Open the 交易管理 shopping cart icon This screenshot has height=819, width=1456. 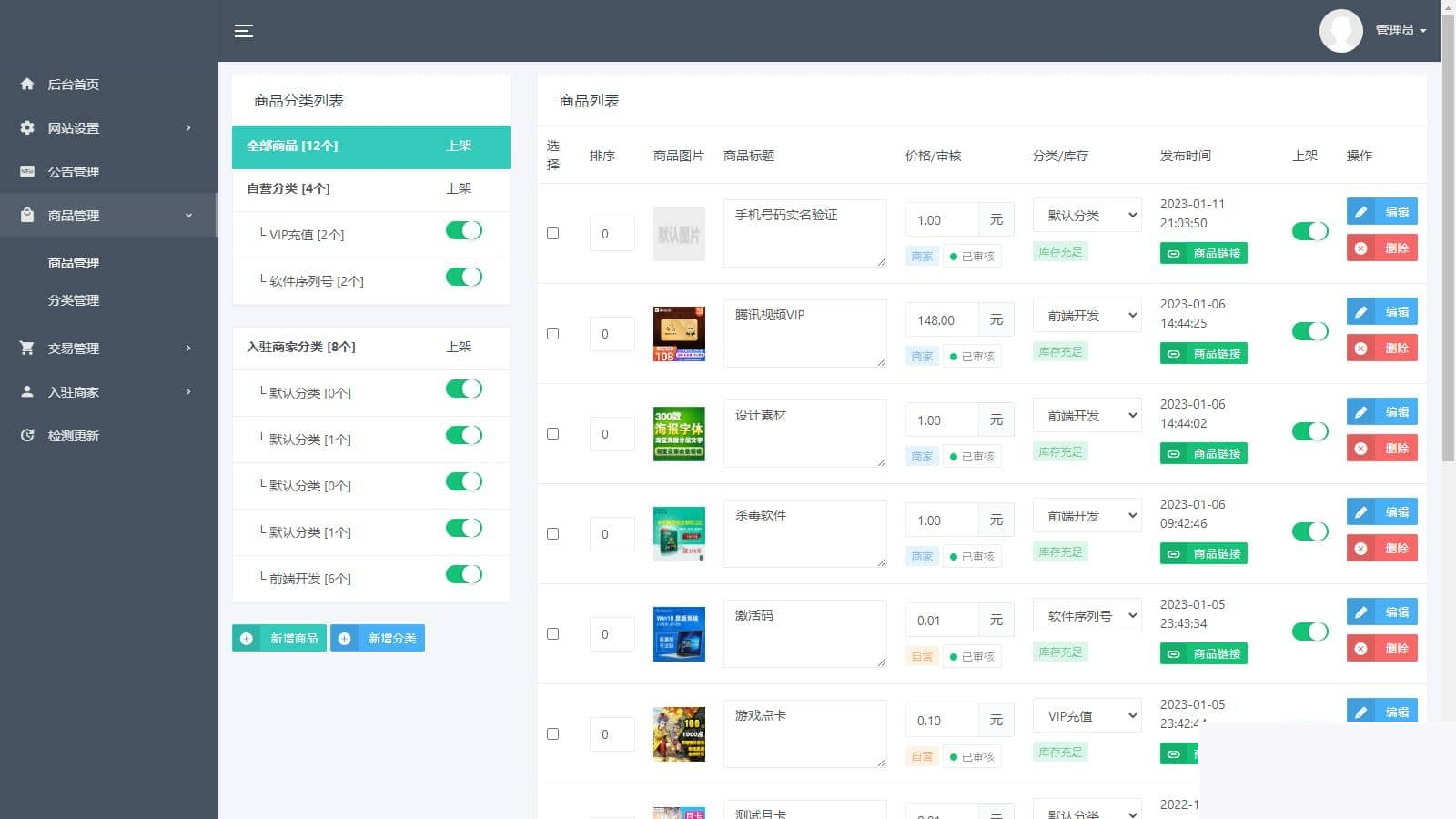pos(26,348)
